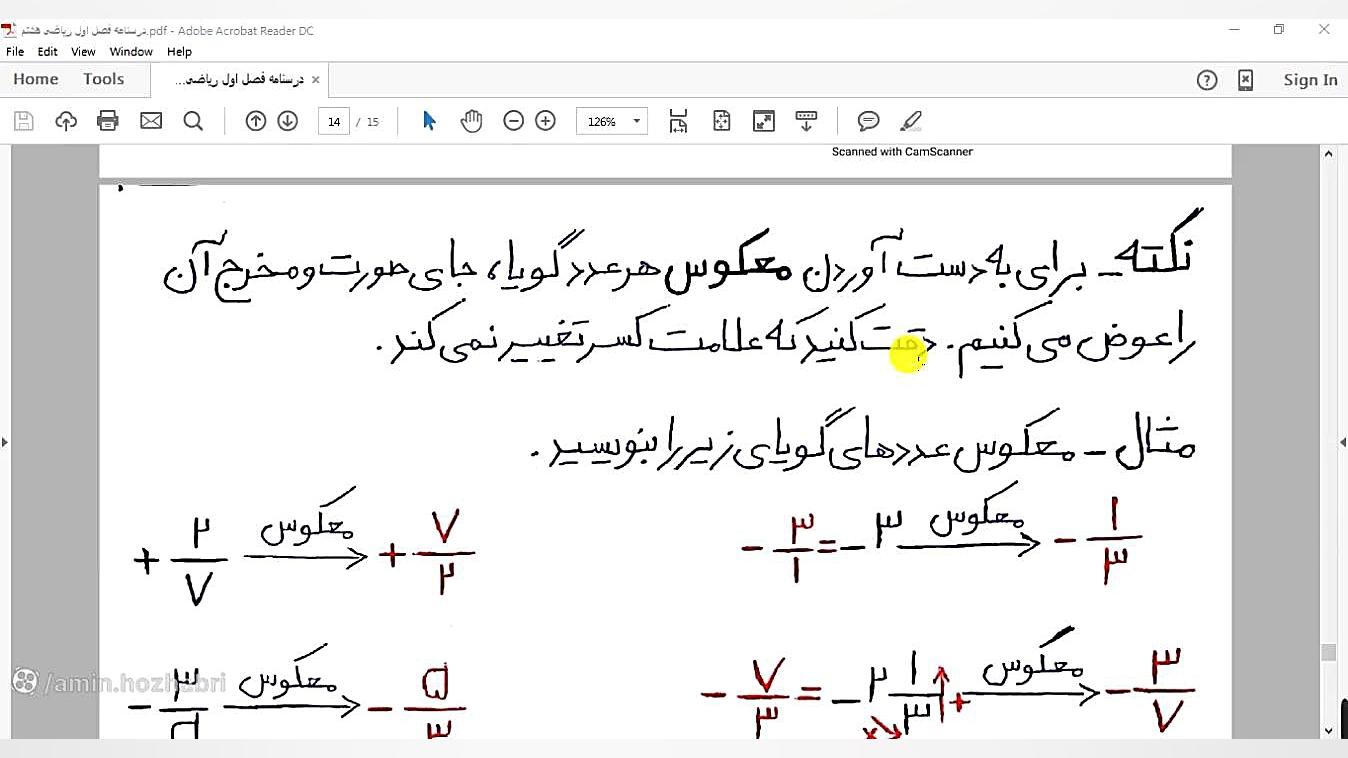The image size is (1348, 758).
Task: Click the Sign In button
Action: pyautogui.click(x=1310, y=80)
